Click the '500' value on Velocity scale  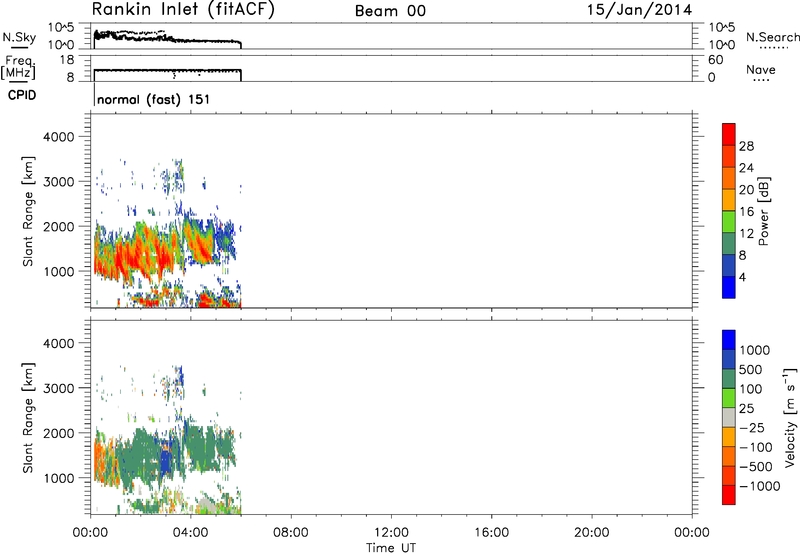[x=751, y=370]
